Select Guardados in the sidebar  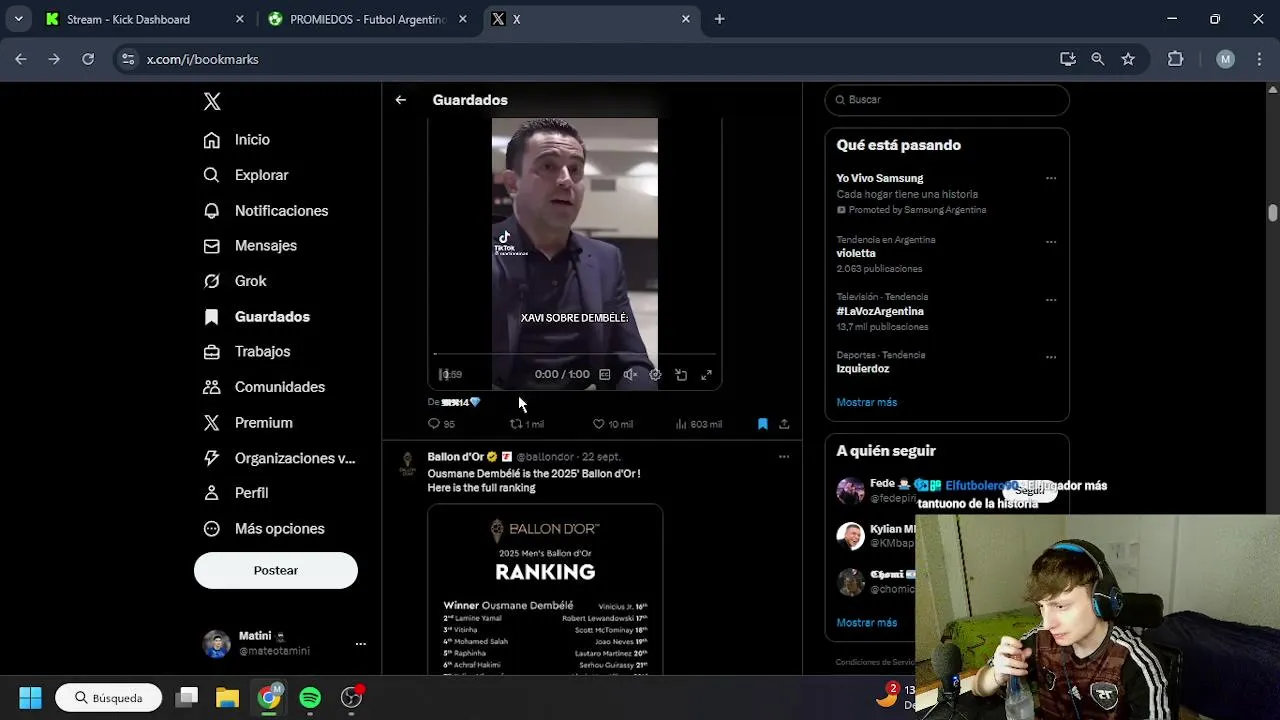click(257, 317)
